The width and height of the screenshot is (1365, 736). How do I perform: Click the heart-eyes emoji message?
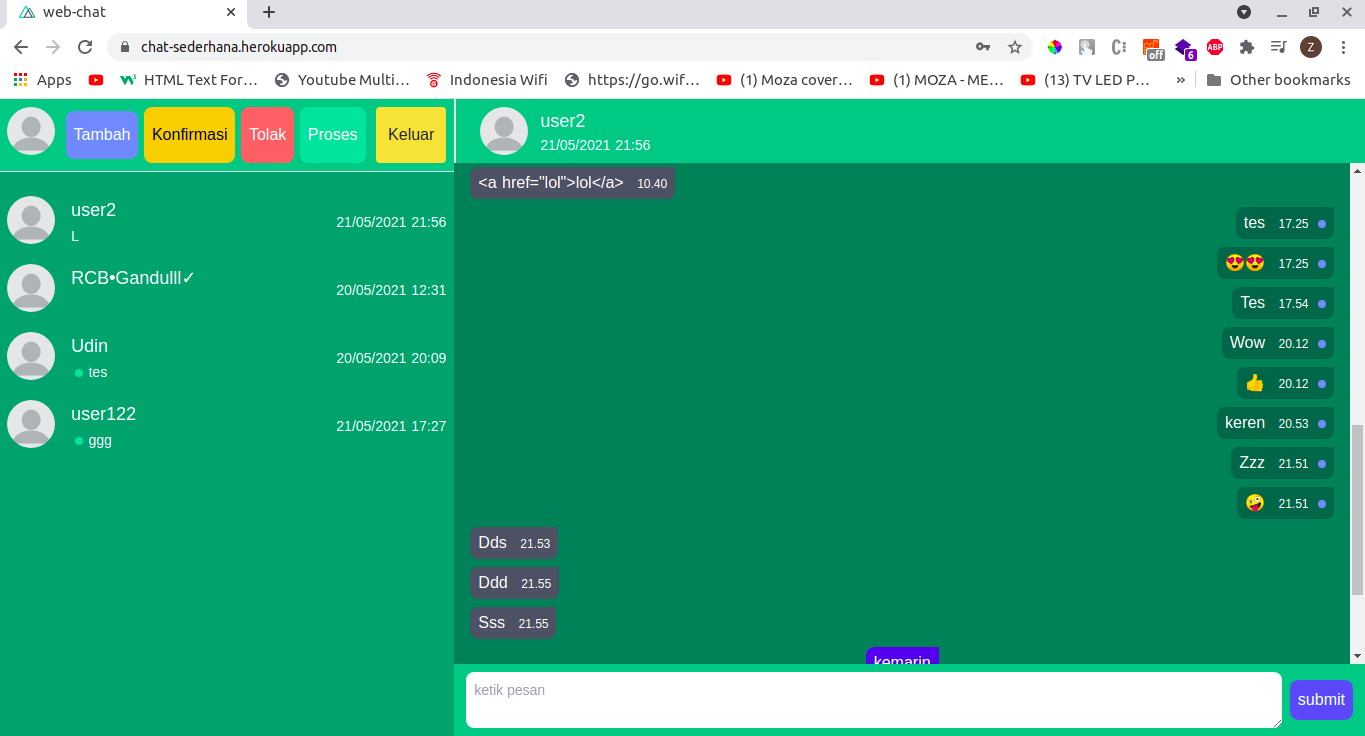click(1275, 263)
